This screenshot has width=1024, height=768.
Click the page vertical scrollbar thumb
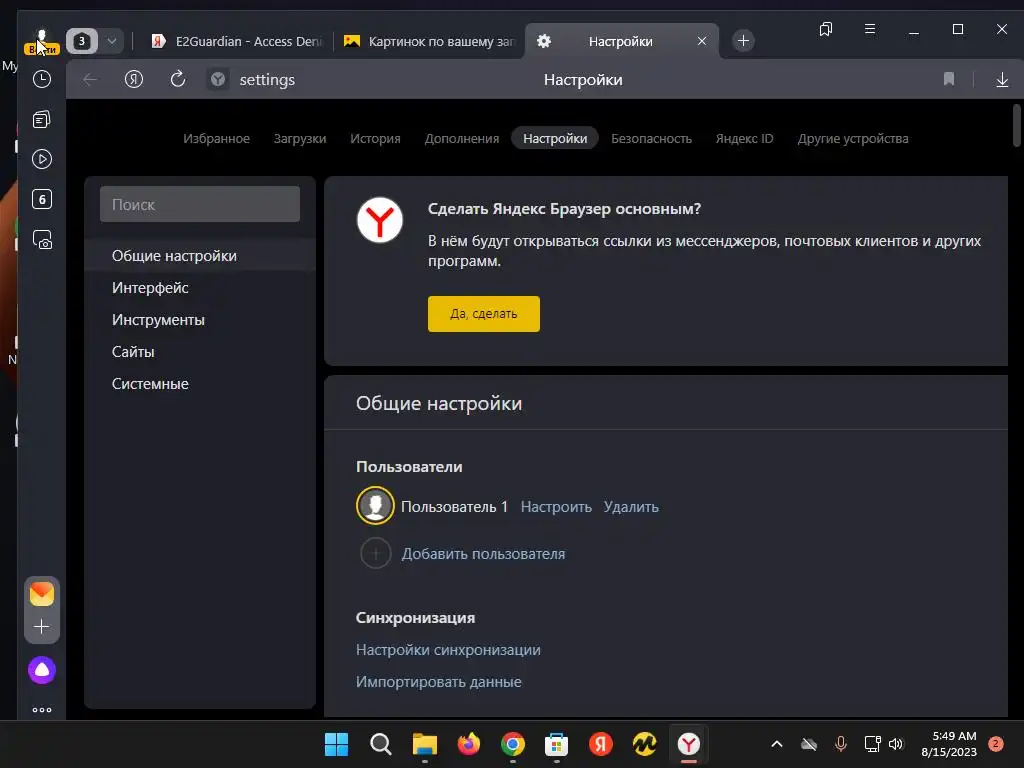tap(1016, 125)
